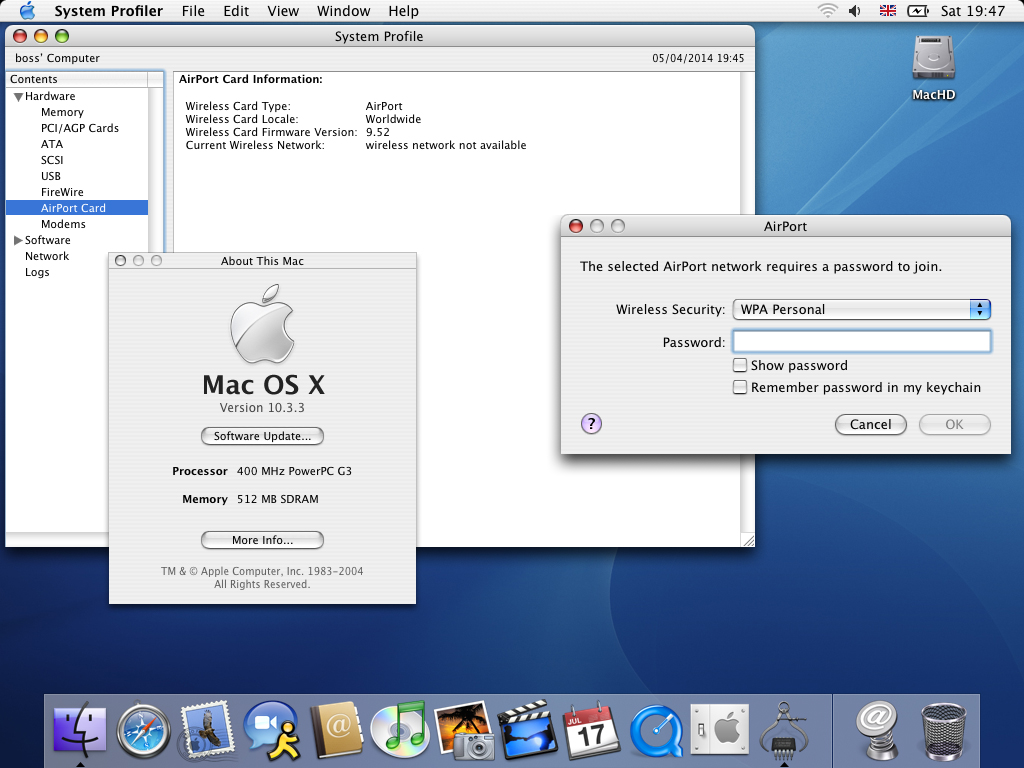1024x768 pixels.
Task: Click the Version 10.3.3 text
Action: point(262,408)
